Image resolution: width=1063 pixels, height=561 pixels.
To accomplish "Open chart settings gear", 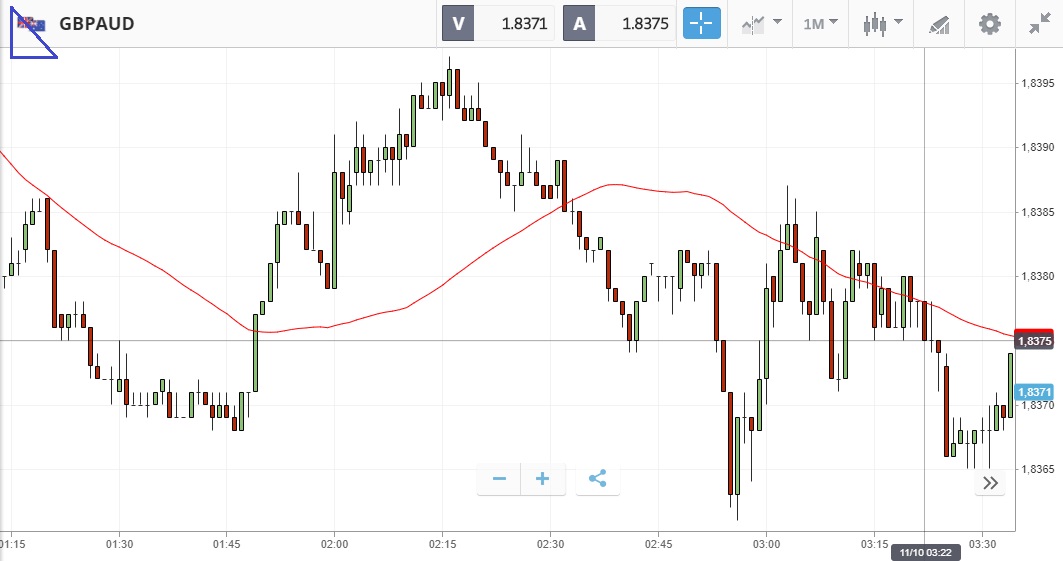I will (990, 23).
